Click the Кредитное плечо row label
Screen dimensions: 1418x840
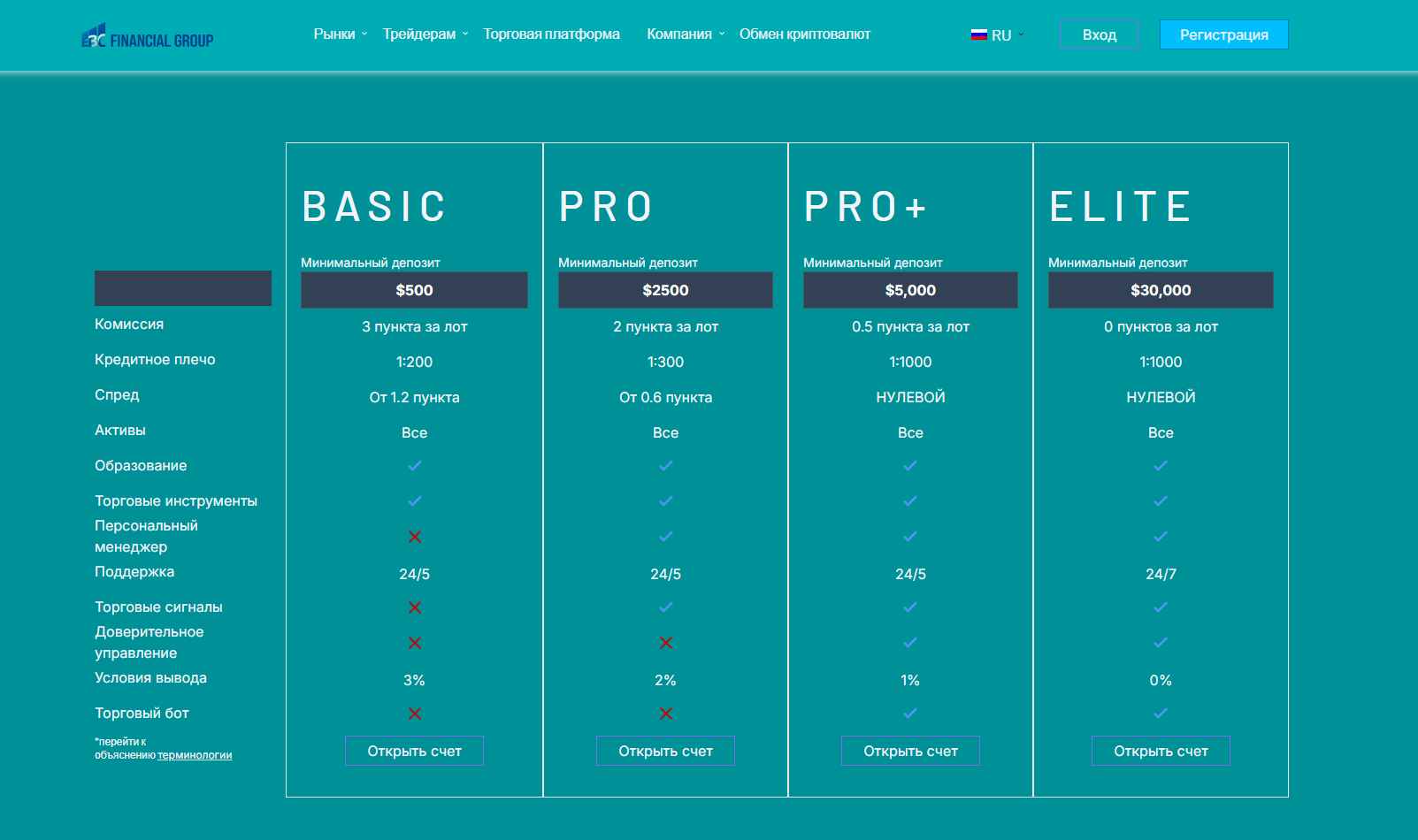[155, 359]
